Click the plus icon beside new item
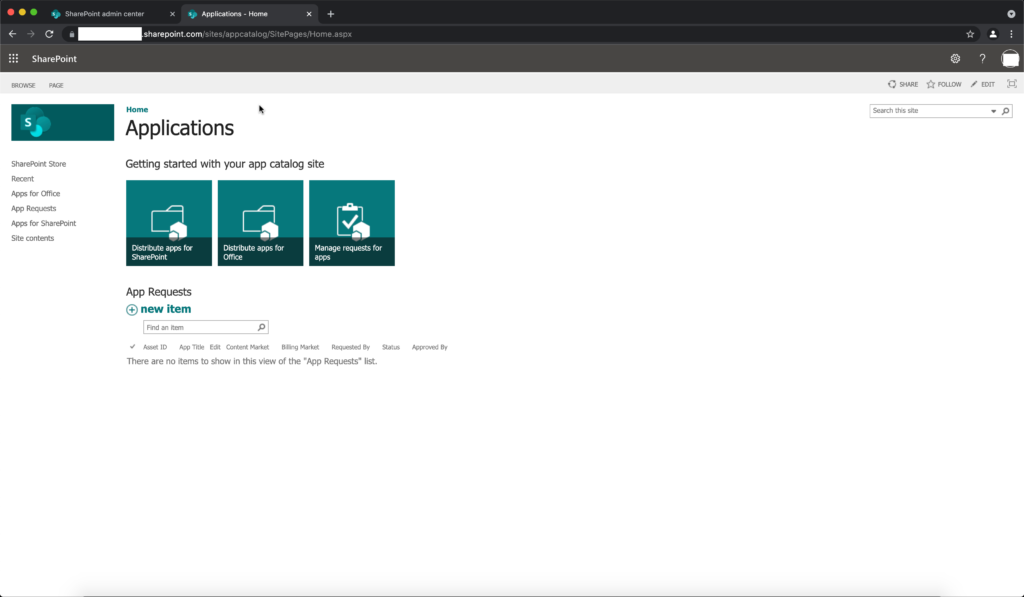1024x597 pixels. [132, 310]
